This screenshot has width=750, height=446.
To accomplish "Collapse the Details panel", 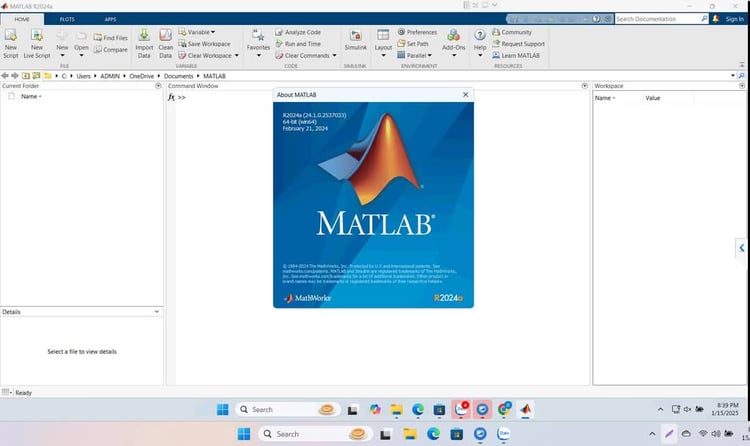I will [157, 312].
